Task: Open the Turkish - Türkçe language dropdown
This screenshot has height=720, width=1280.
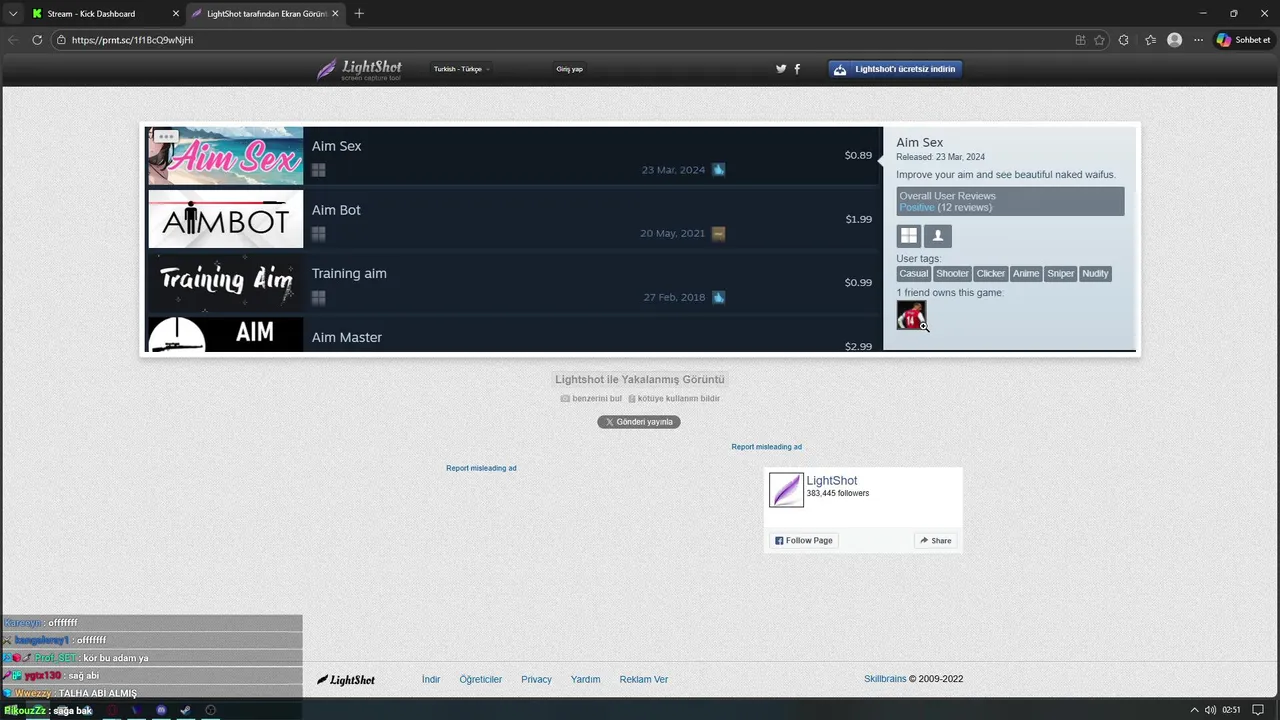Action: pyautogui.click(x=461, y=69)
